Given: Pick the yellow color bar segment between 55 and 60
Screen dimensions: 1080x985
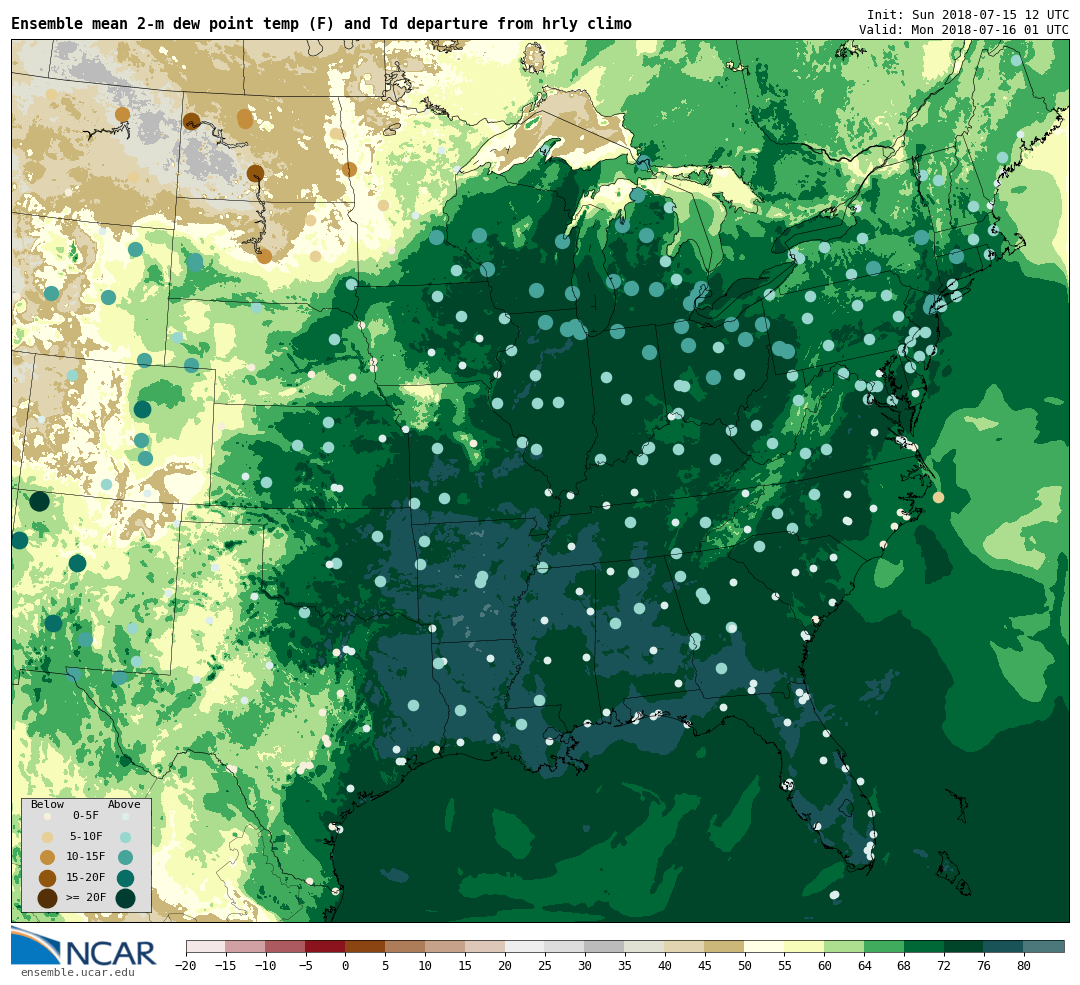Looking at the screenshot, I should [x=805, y=946].
